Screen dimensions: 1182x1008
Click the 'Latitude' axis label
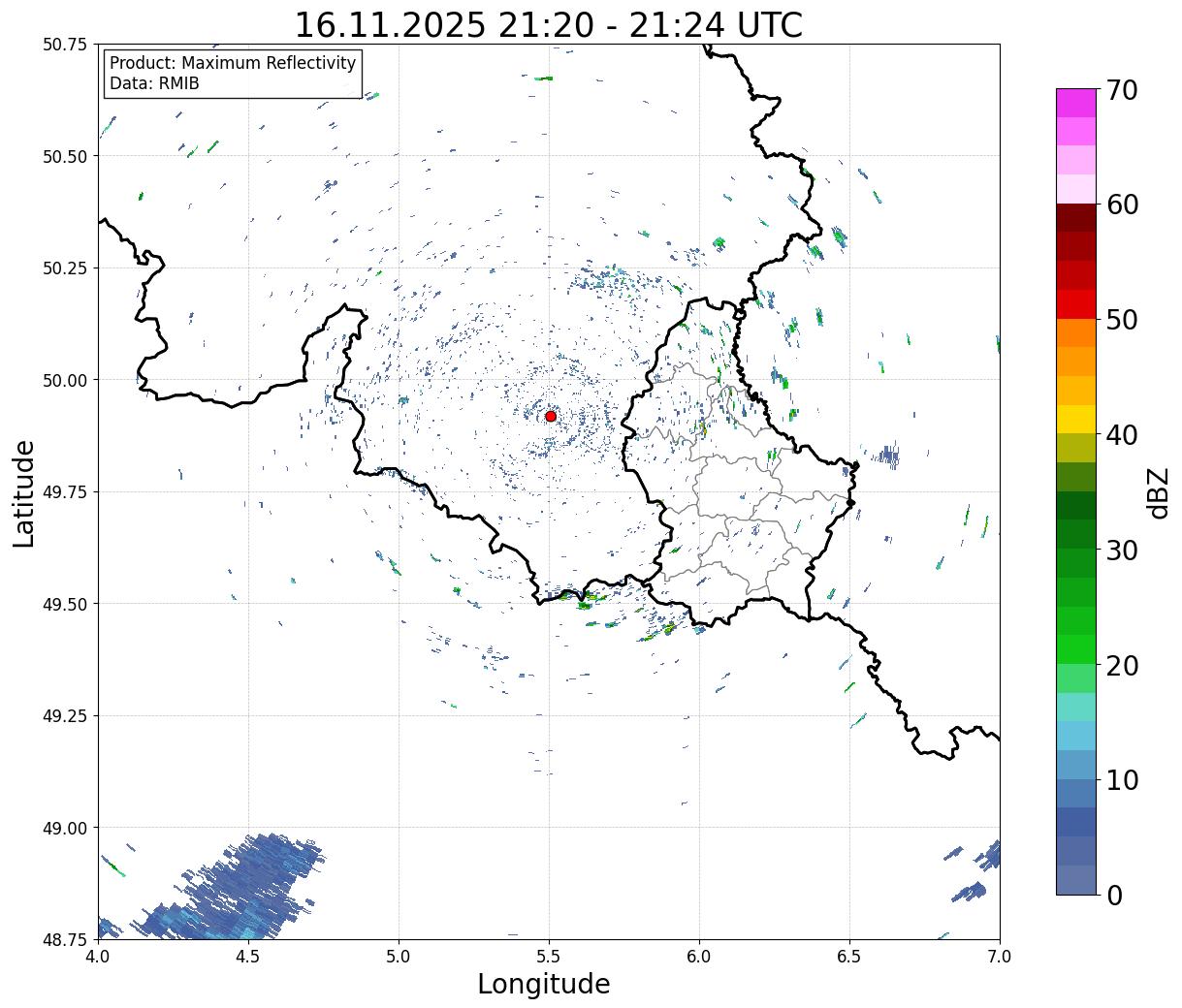pos(24,492)
